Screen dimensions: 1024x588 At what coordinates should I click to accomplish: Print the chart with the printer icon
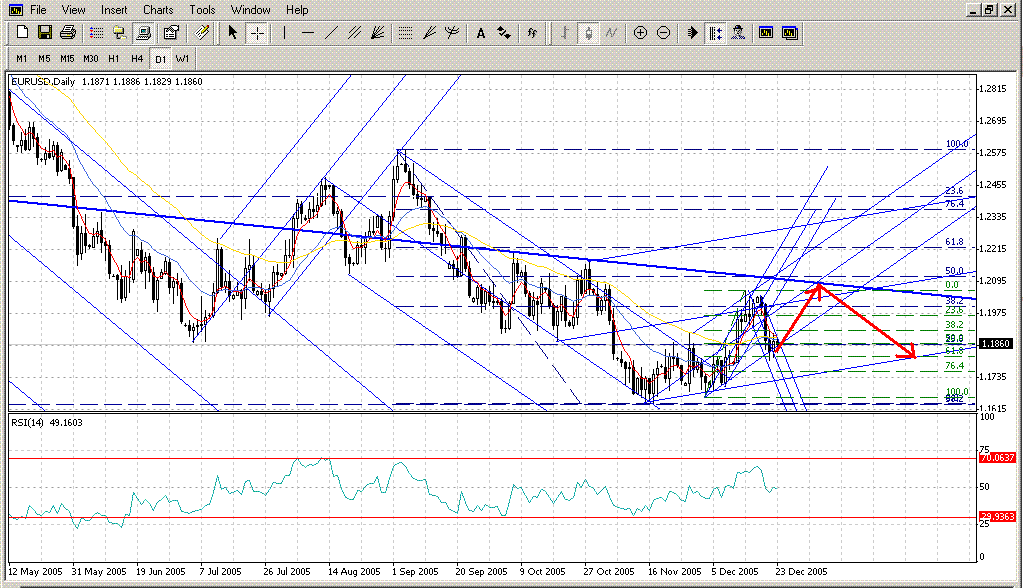tap(65, 33)
